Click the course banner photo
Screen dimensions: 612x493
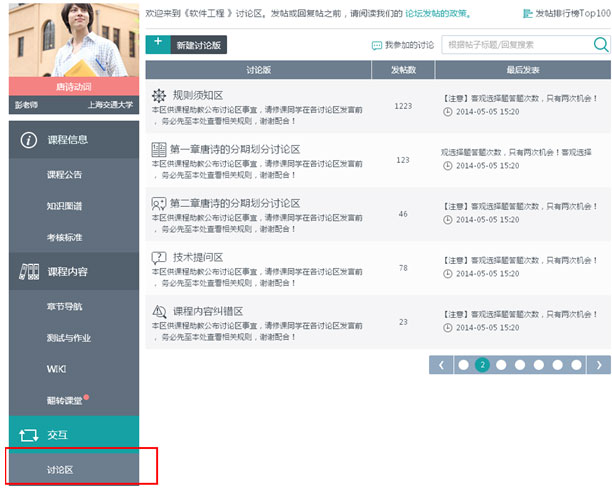74,40
